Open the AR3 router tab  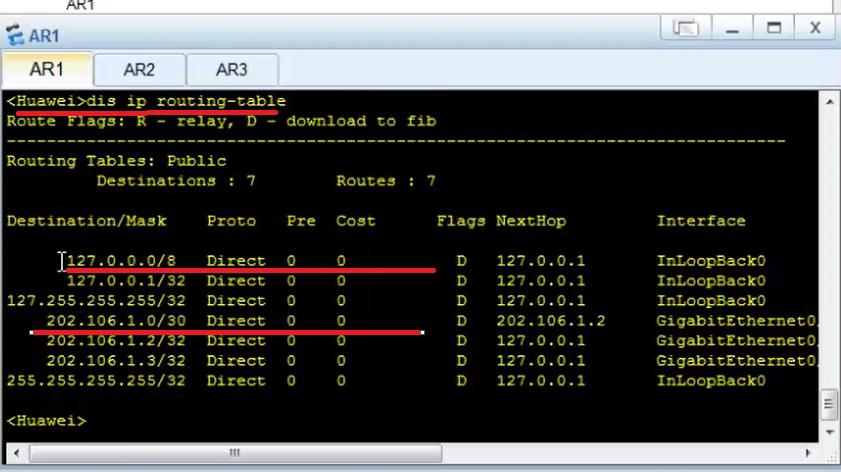(x=231, y=70)
